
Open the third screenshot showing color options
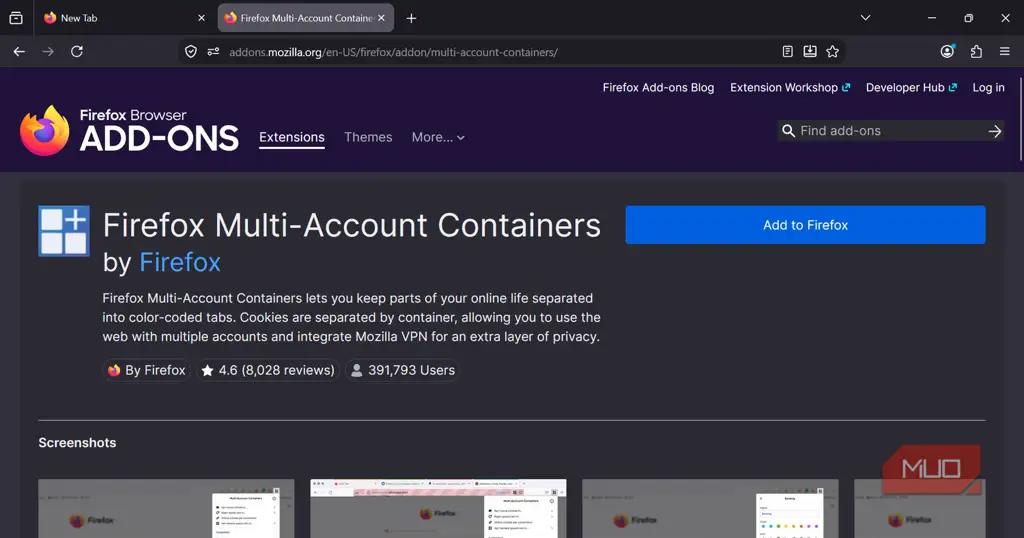710,509
